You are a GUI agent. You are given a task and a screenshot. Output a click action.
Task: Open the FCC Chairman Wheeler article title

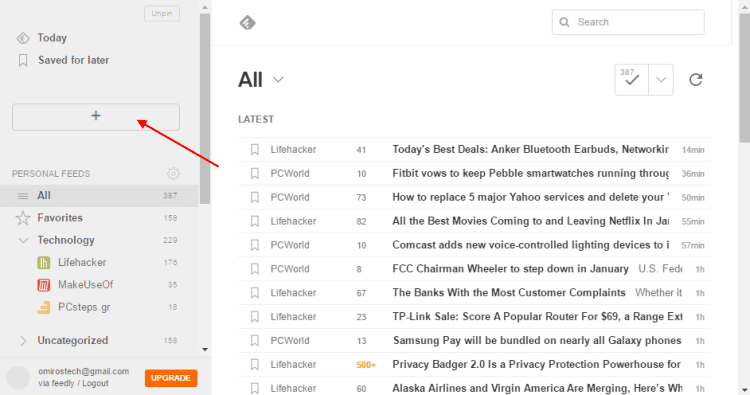click(x=510, y=269)
